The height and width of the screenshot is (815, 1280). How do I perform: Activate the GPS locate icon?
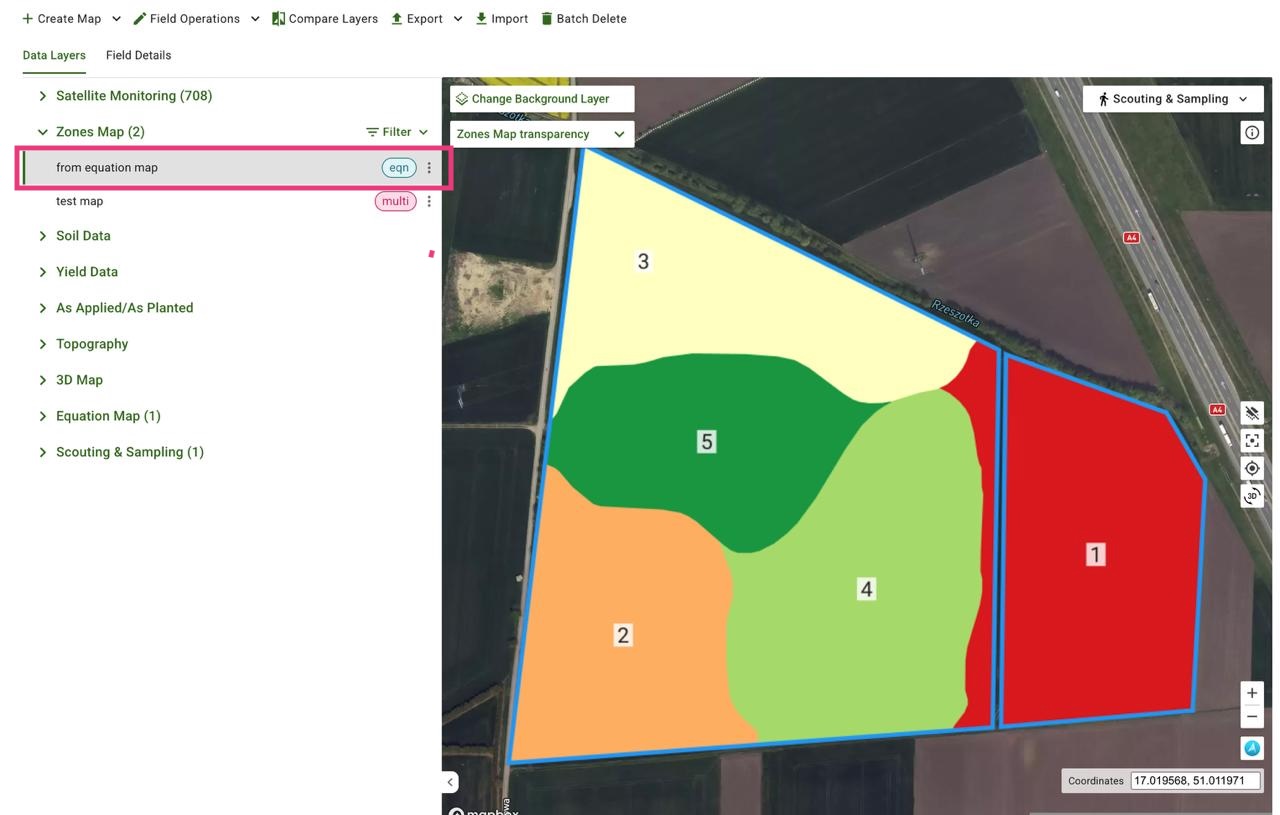(1251, 467)
